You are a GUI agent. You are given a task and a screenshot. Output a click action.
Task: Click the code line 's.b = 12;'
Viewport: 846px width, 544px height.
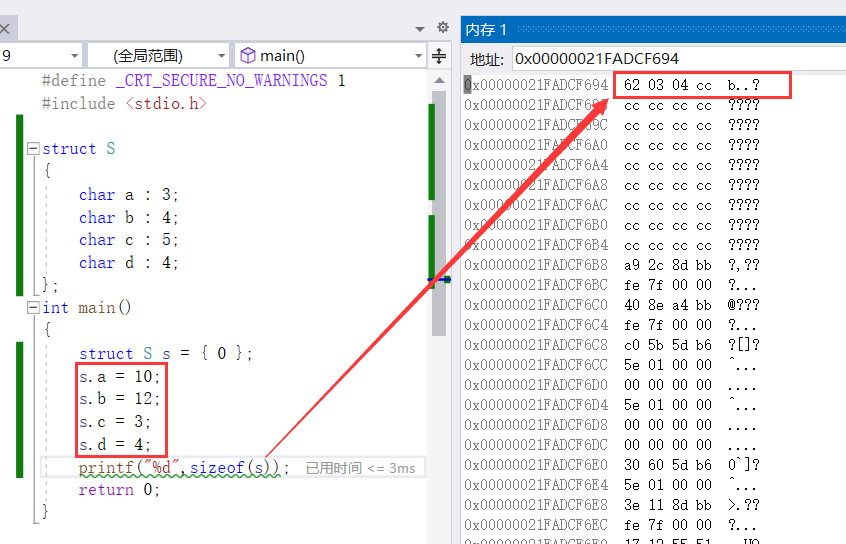click(119, 398)
